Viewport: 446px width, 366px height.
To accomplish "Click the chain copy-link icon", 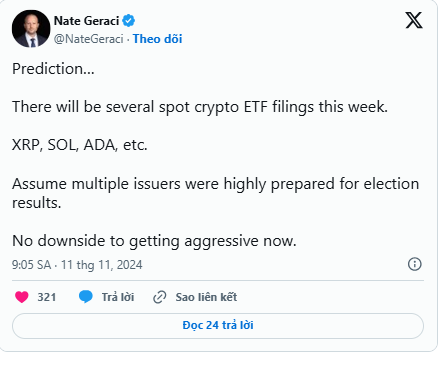I will point(160,297).
